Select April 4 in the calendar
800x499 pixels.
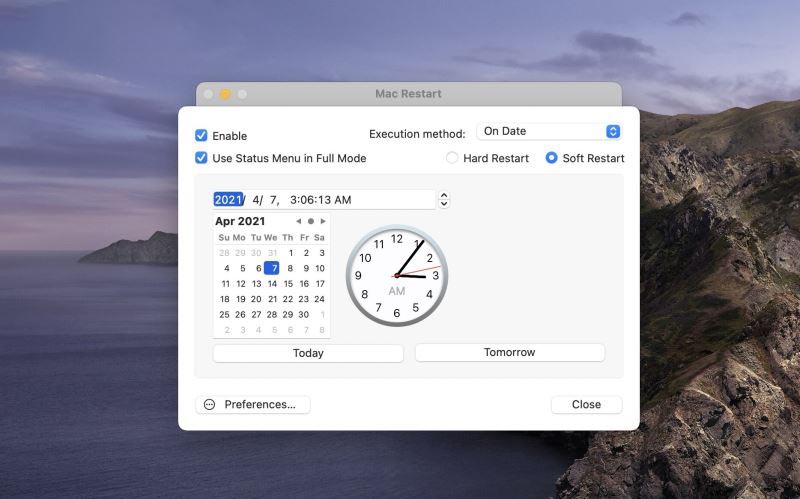(x=227, y=268)
